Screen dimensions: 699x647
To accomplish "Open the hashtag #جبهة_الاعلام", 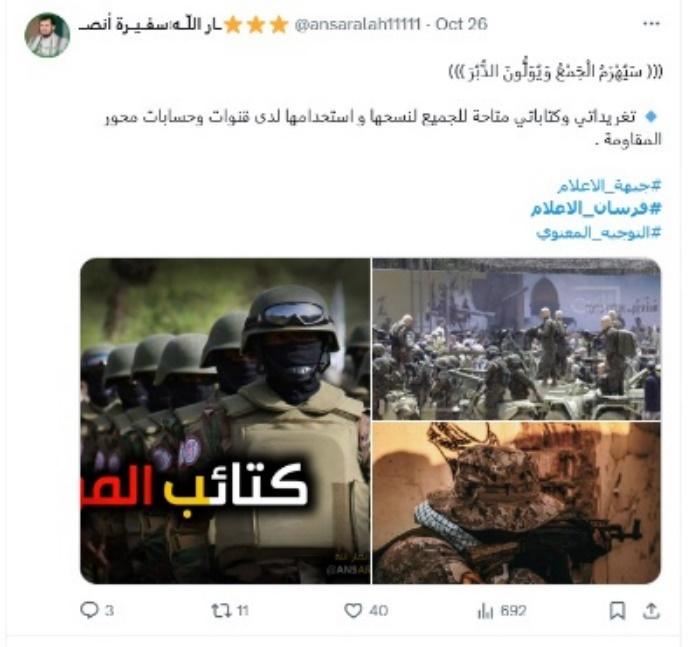I will click(609, 185).
